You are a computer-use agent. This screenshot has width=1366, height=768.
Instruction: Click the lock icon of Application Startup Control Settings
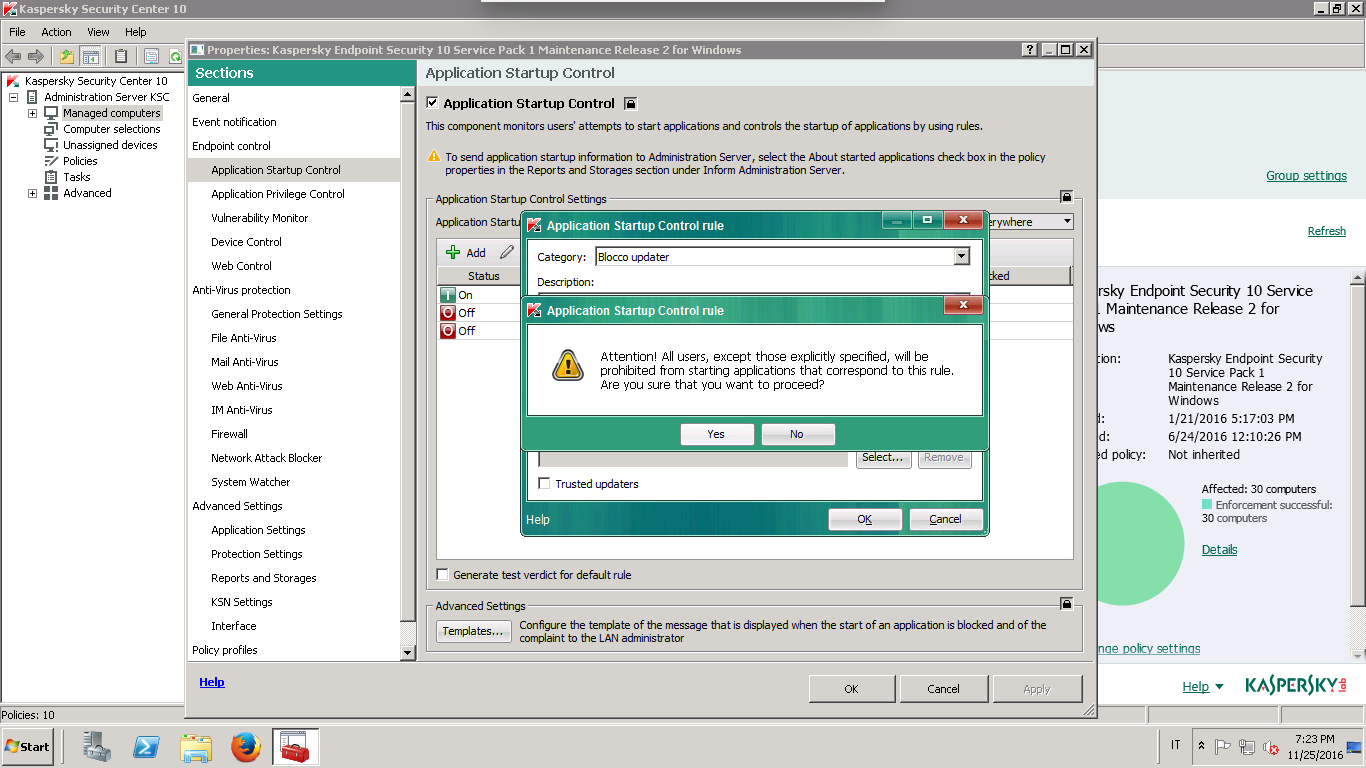click(1067, 197)
